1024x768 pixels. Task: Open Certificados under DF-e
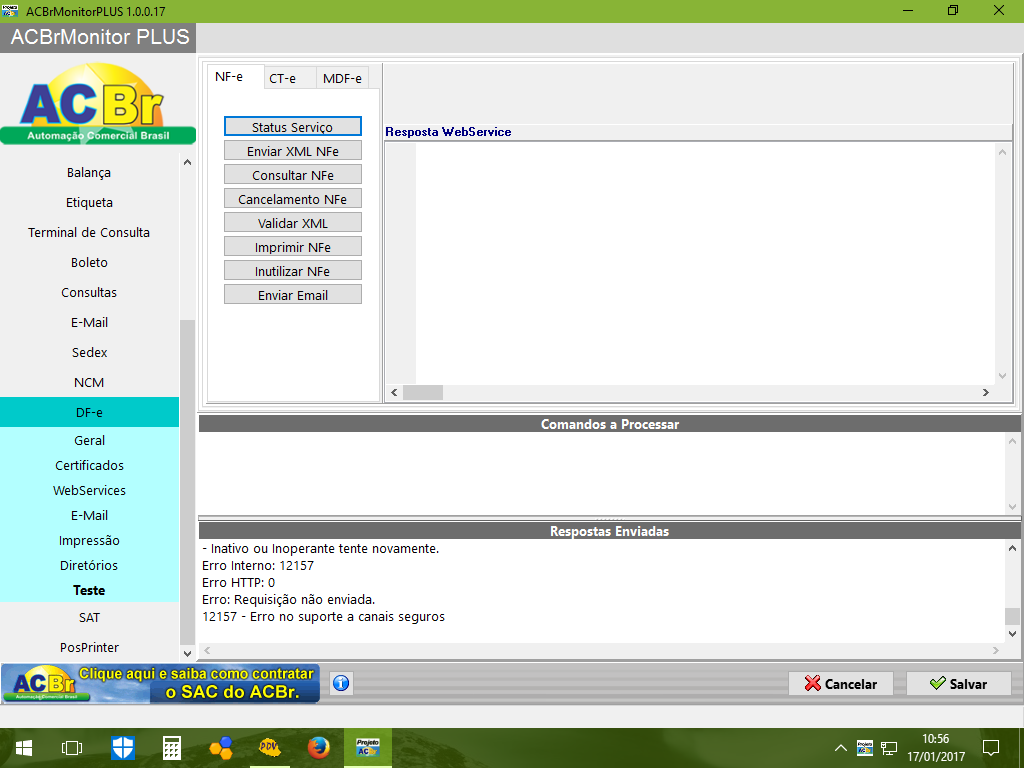[89, 466]
